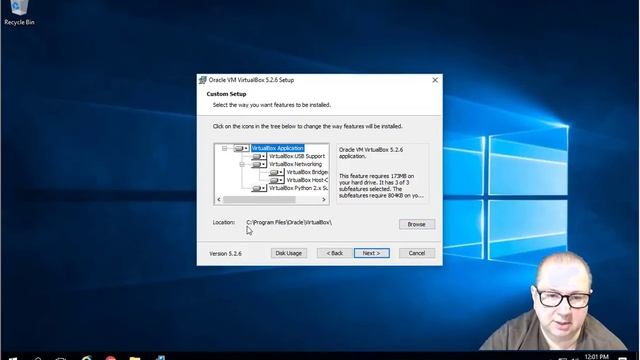Click the feature tree horizontal scrollbar thumb
Screen dimensions: 640x360
(x=259, y=200)
